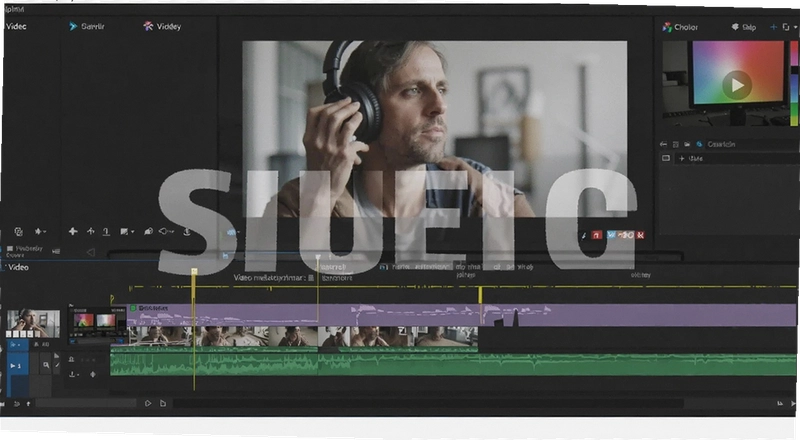Screen dimensions: 800x440
Task: Click the underlined text tool icon
Action: [x=106, y=232]
